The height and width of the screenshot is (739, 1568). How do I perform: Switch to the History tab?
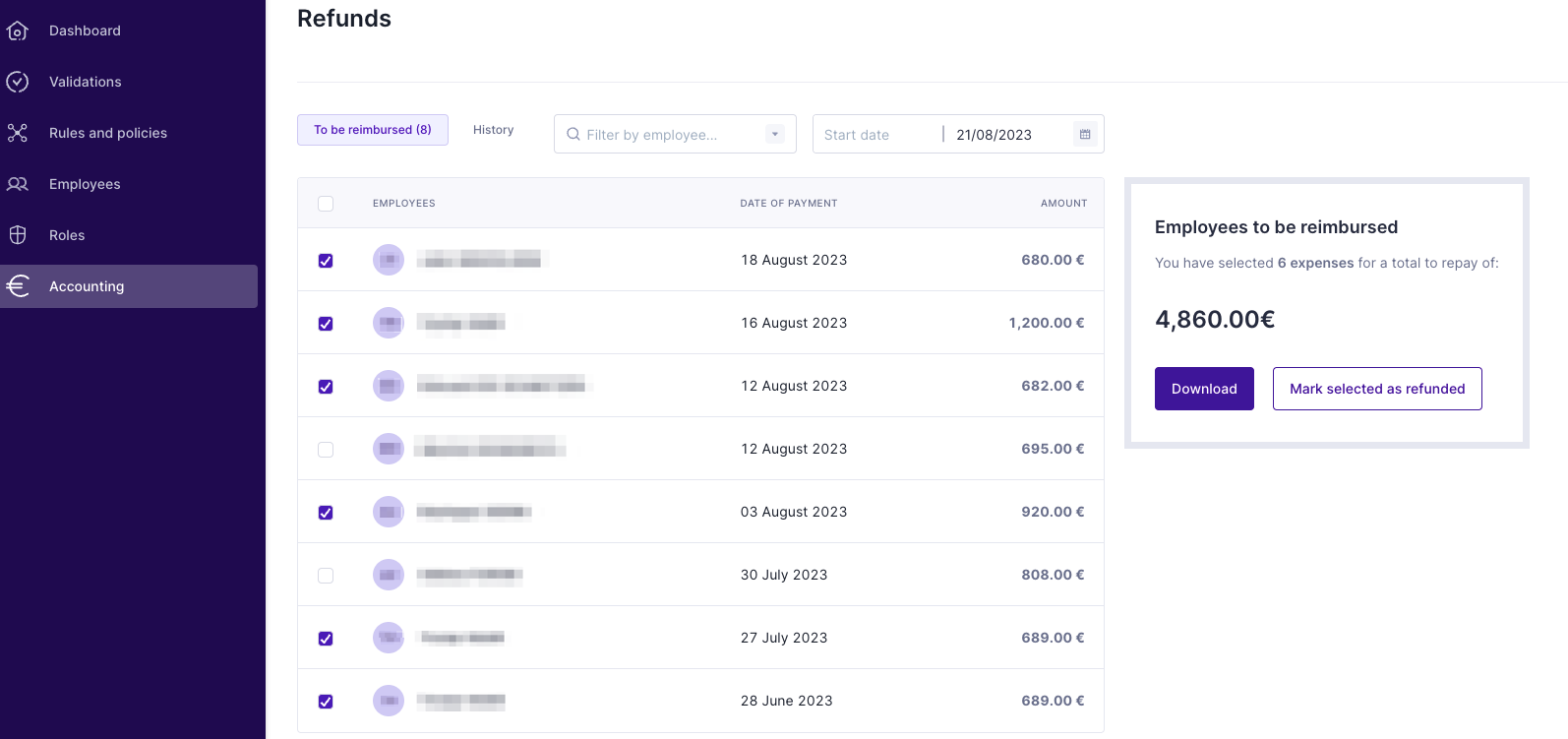[493, 130]
